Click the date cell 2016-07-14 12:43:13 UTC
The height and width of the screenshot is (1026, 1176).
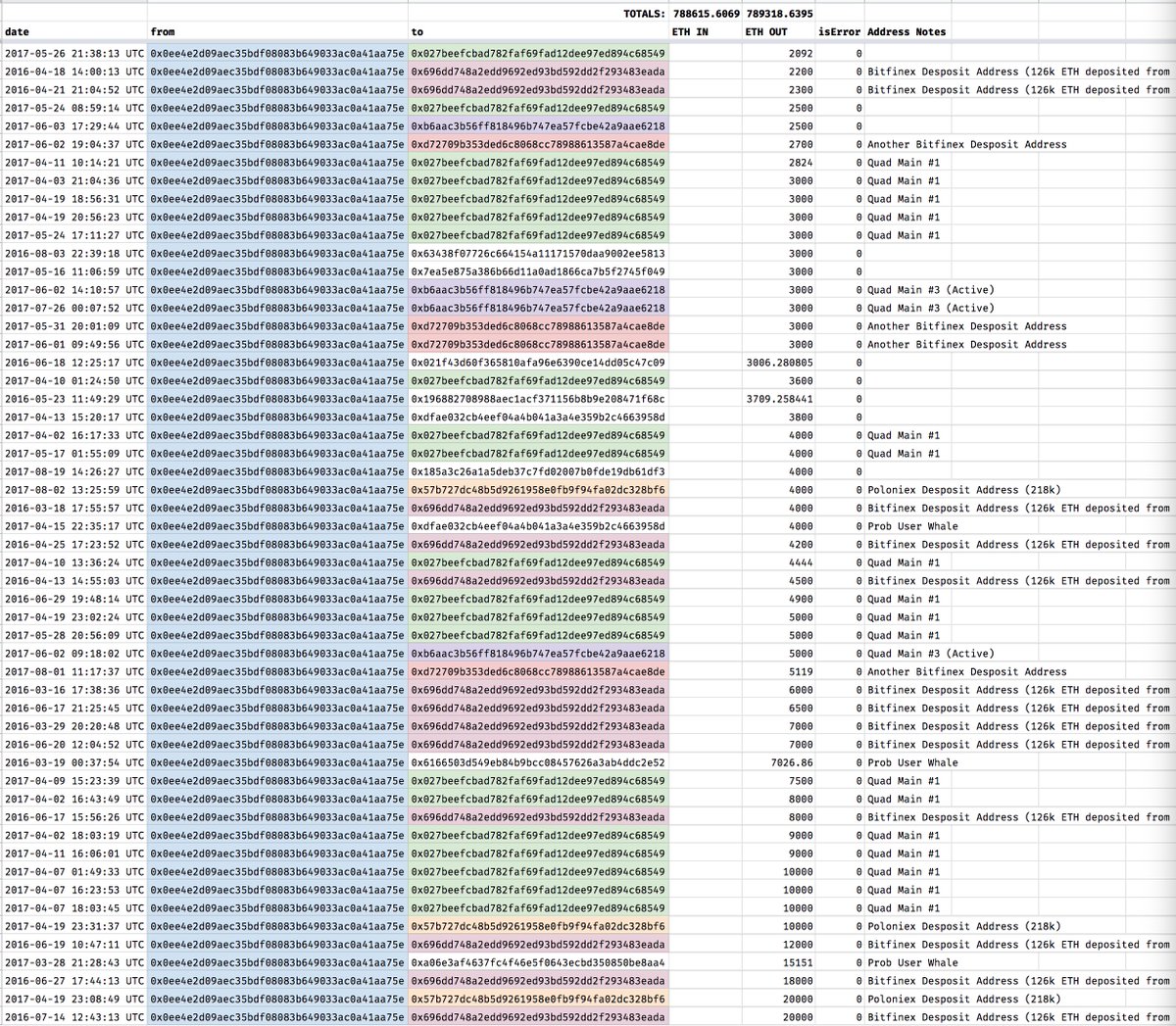click(x=73, y=1018)
